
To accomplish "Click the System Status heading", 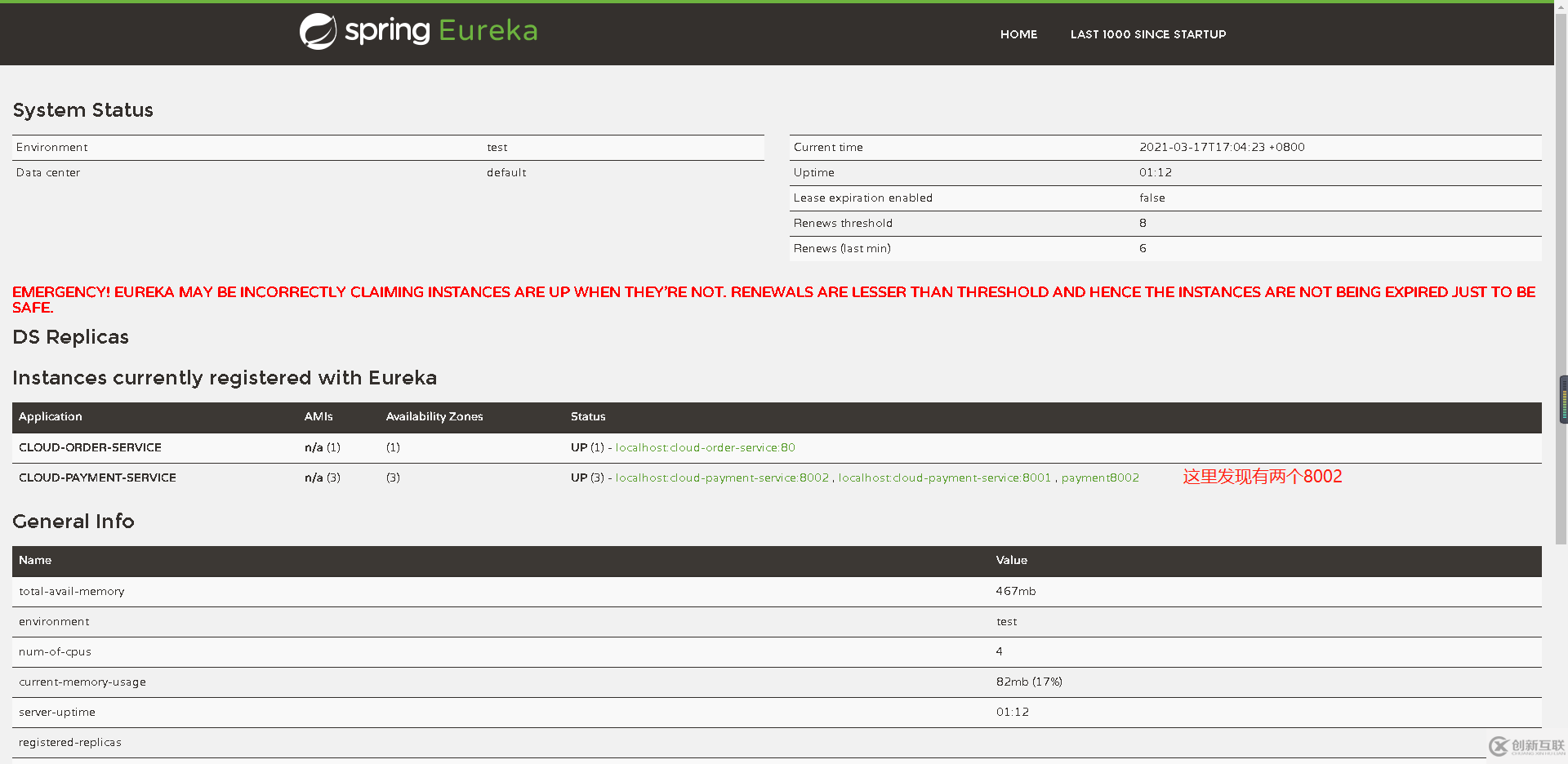I will [x=82, y=110].
